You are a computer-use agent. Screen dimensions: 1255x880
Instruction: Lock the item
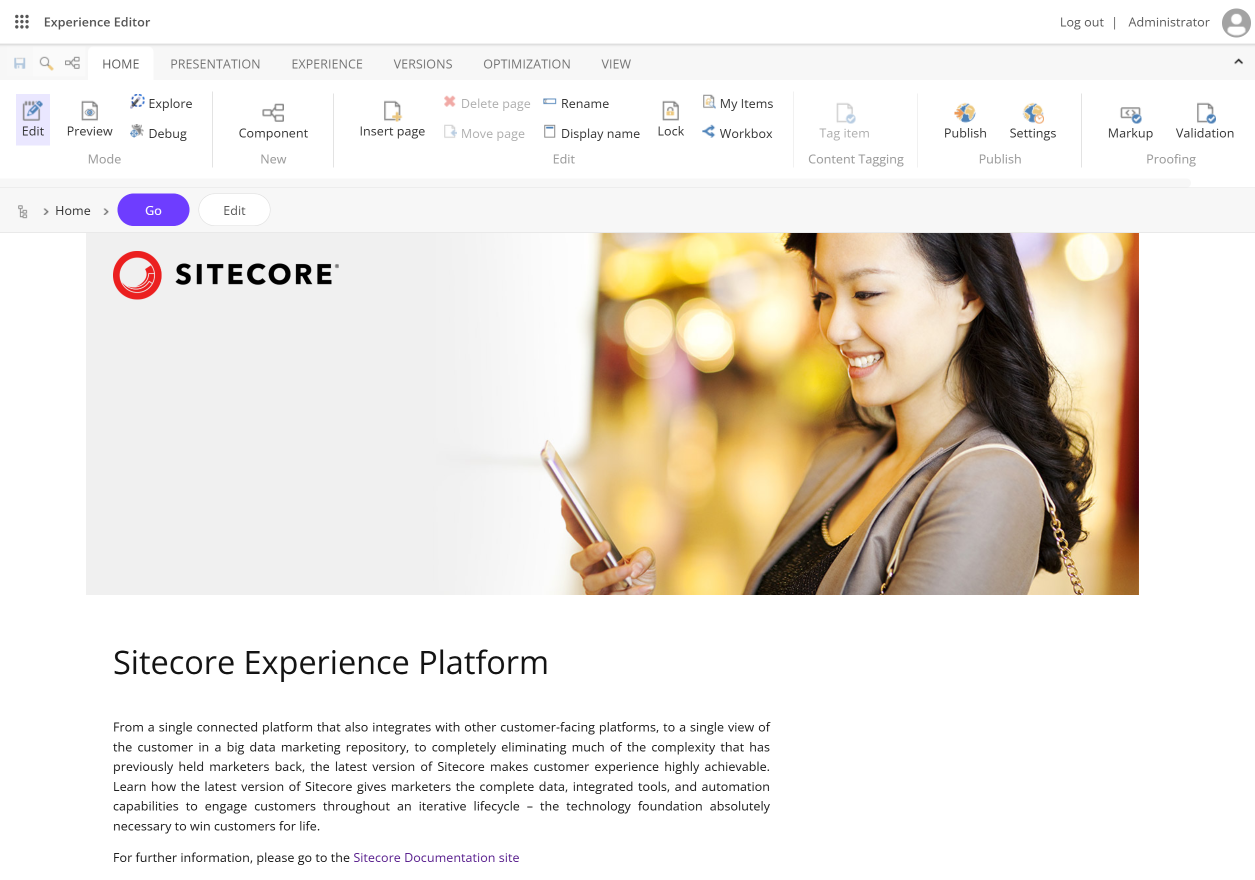click(671, 120)
